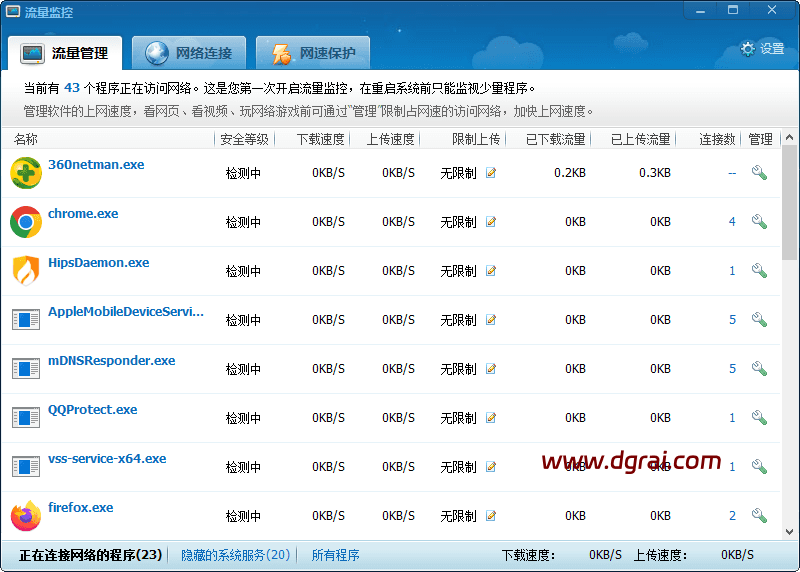Click the Chrome program icon
Screen dimensions: 800x572
pyautogui.click(x=26, y=222)
